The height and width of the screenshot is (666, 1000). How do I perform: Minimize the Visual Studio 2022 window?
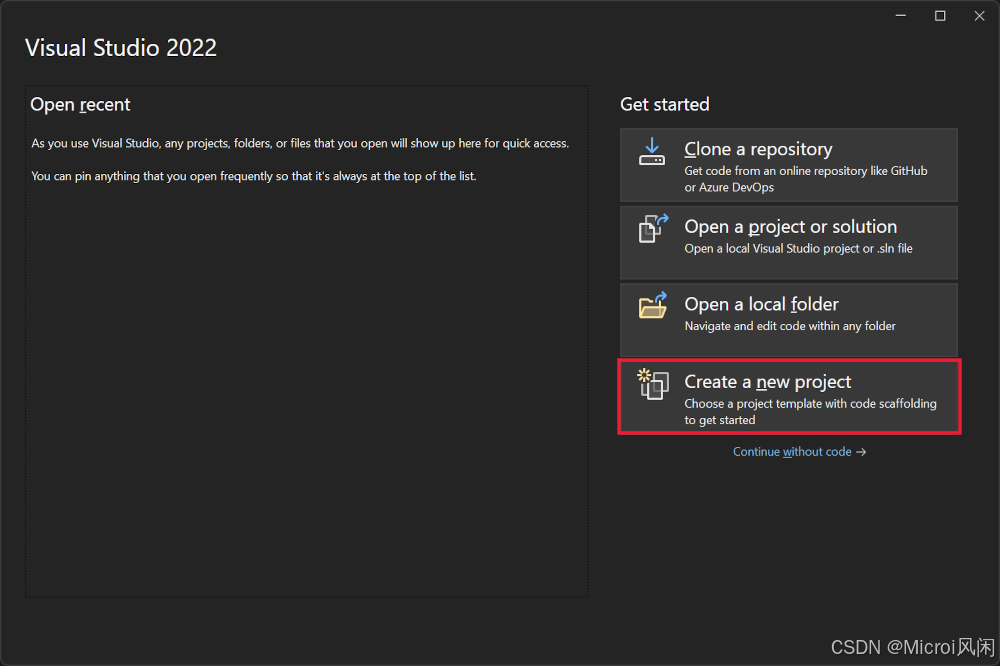coord(901,16)
